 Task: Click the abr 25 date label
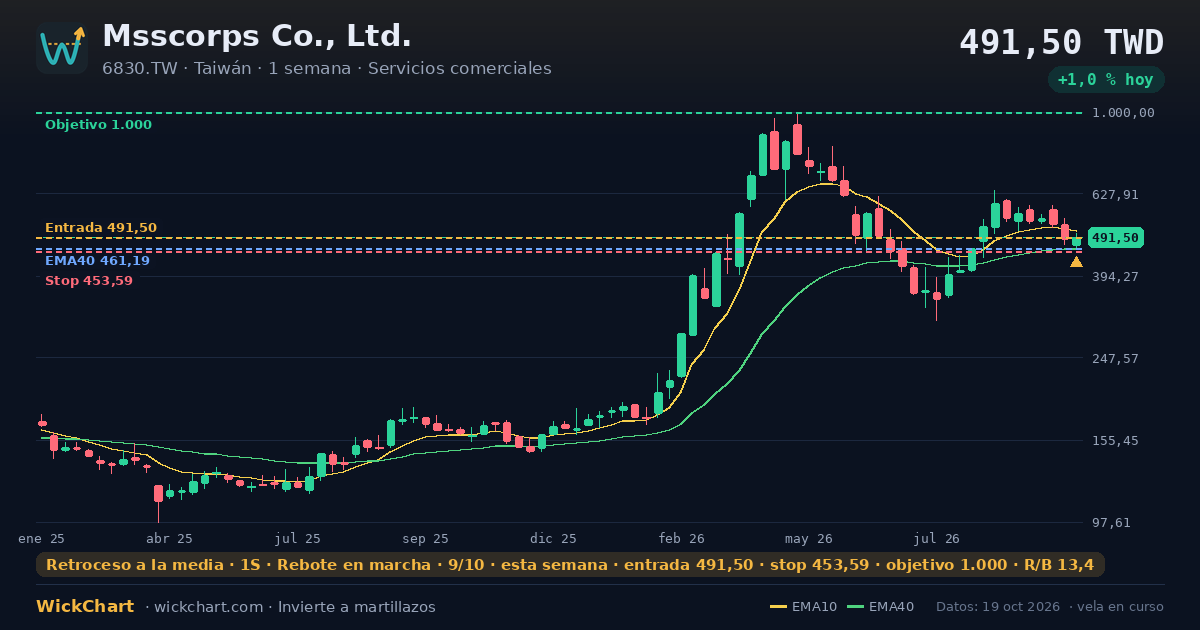[170, 539]
